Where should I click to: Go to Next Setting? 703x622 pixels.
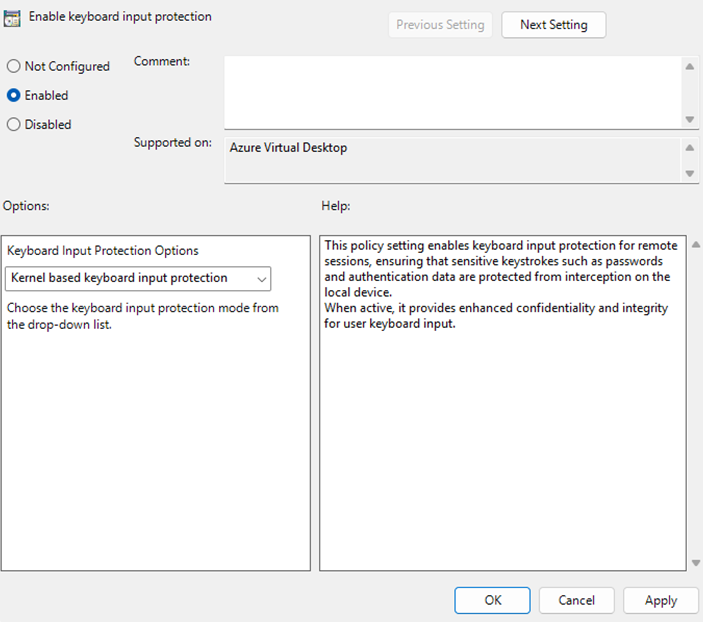(553, 25)
